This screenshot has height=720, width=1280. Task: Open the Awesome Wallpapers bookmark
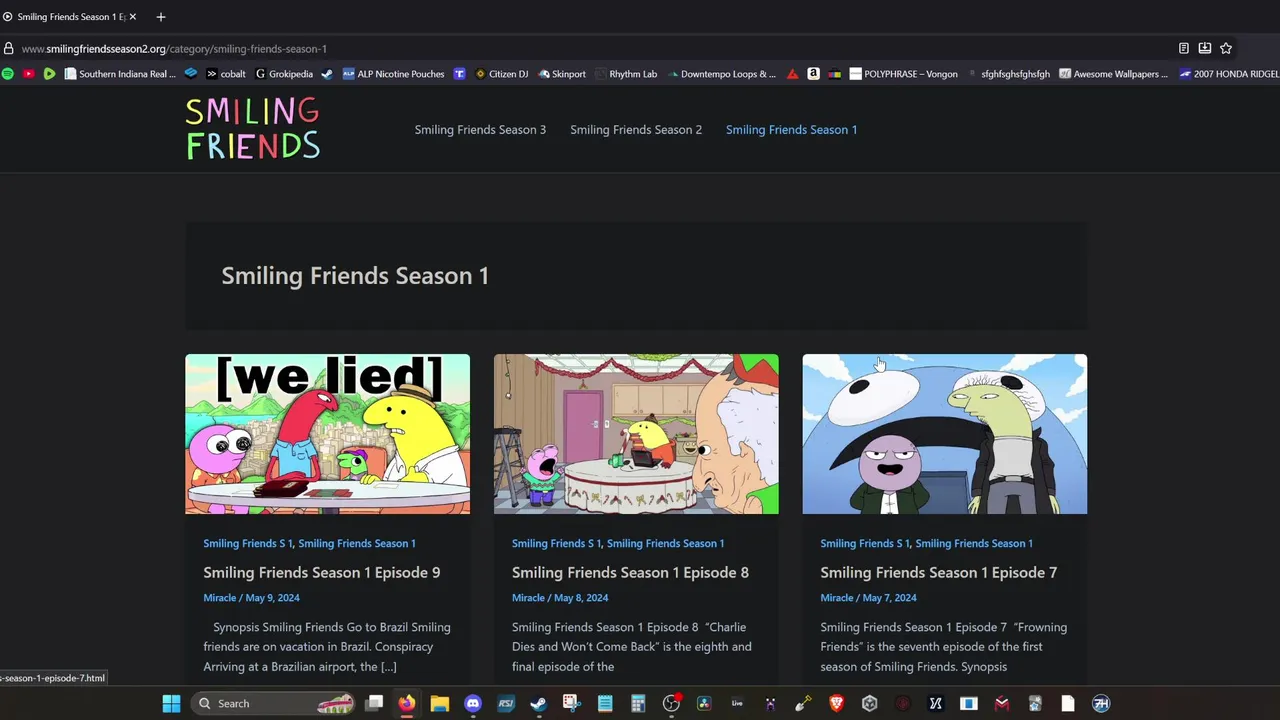coord(1114,74)
